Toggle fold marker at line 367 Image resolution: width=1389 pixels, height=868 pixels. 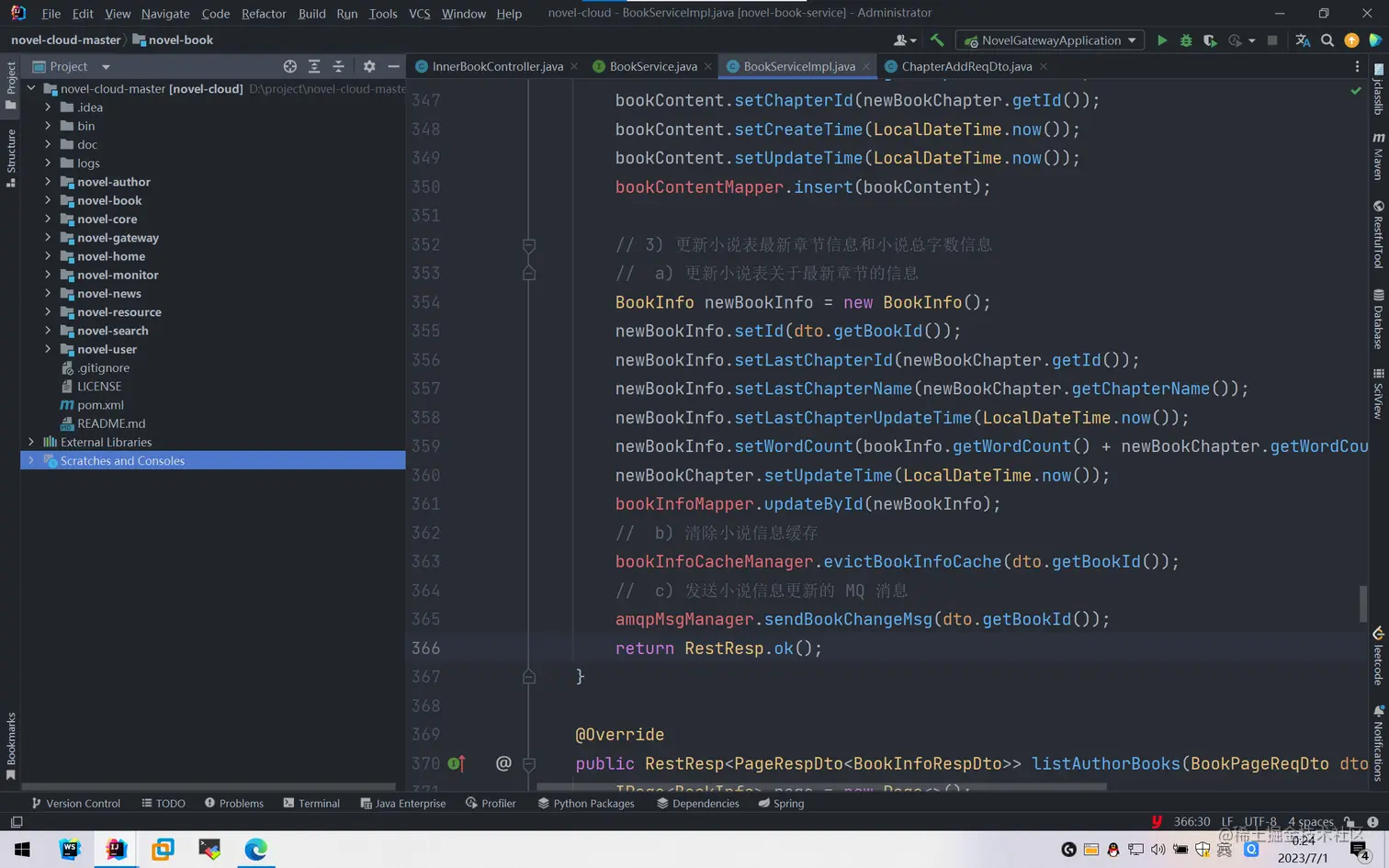coord(529,677)
